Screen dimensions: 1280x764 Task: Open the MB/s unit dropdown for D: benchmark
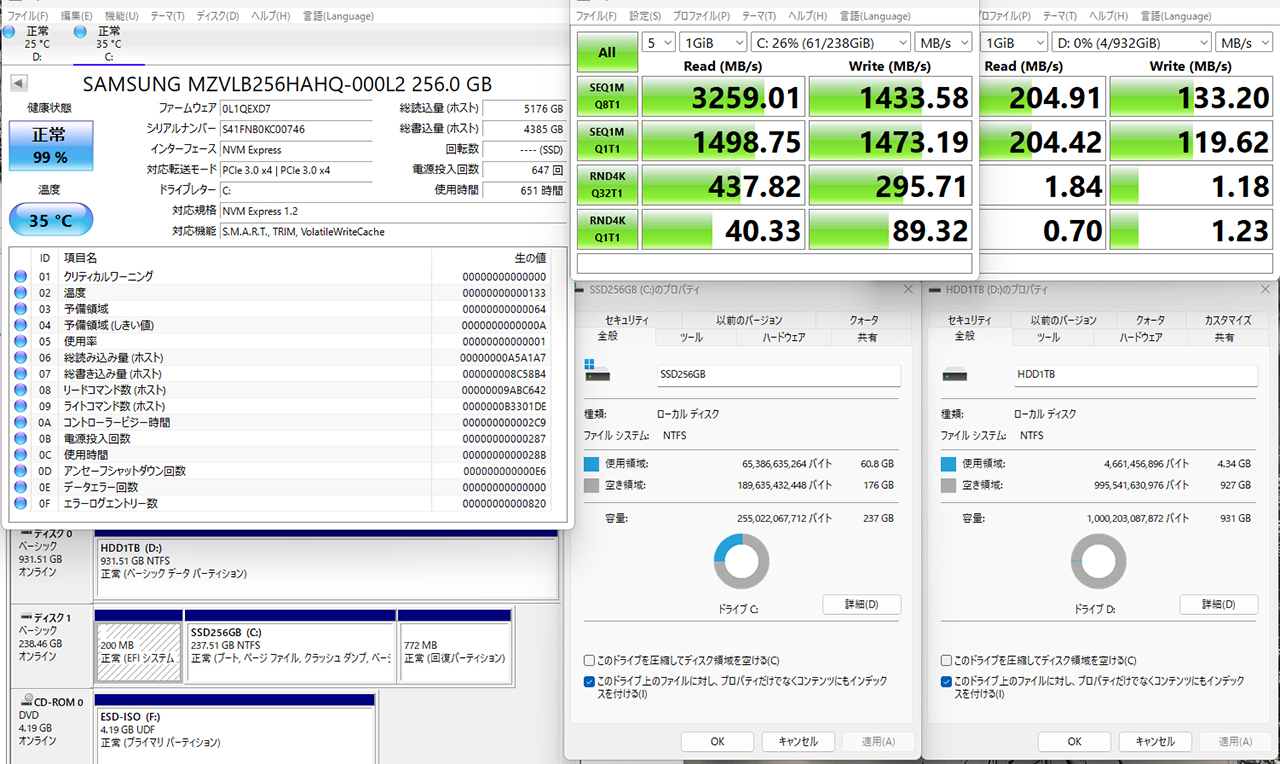pos(1244,42)
